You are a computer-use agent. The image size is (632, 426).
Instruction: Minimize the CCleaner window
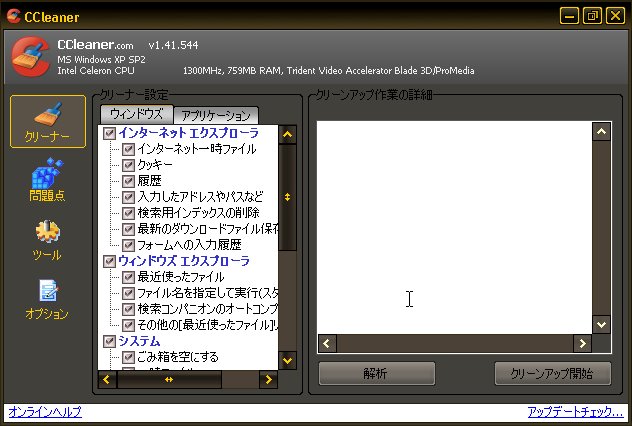coord(569,16)
